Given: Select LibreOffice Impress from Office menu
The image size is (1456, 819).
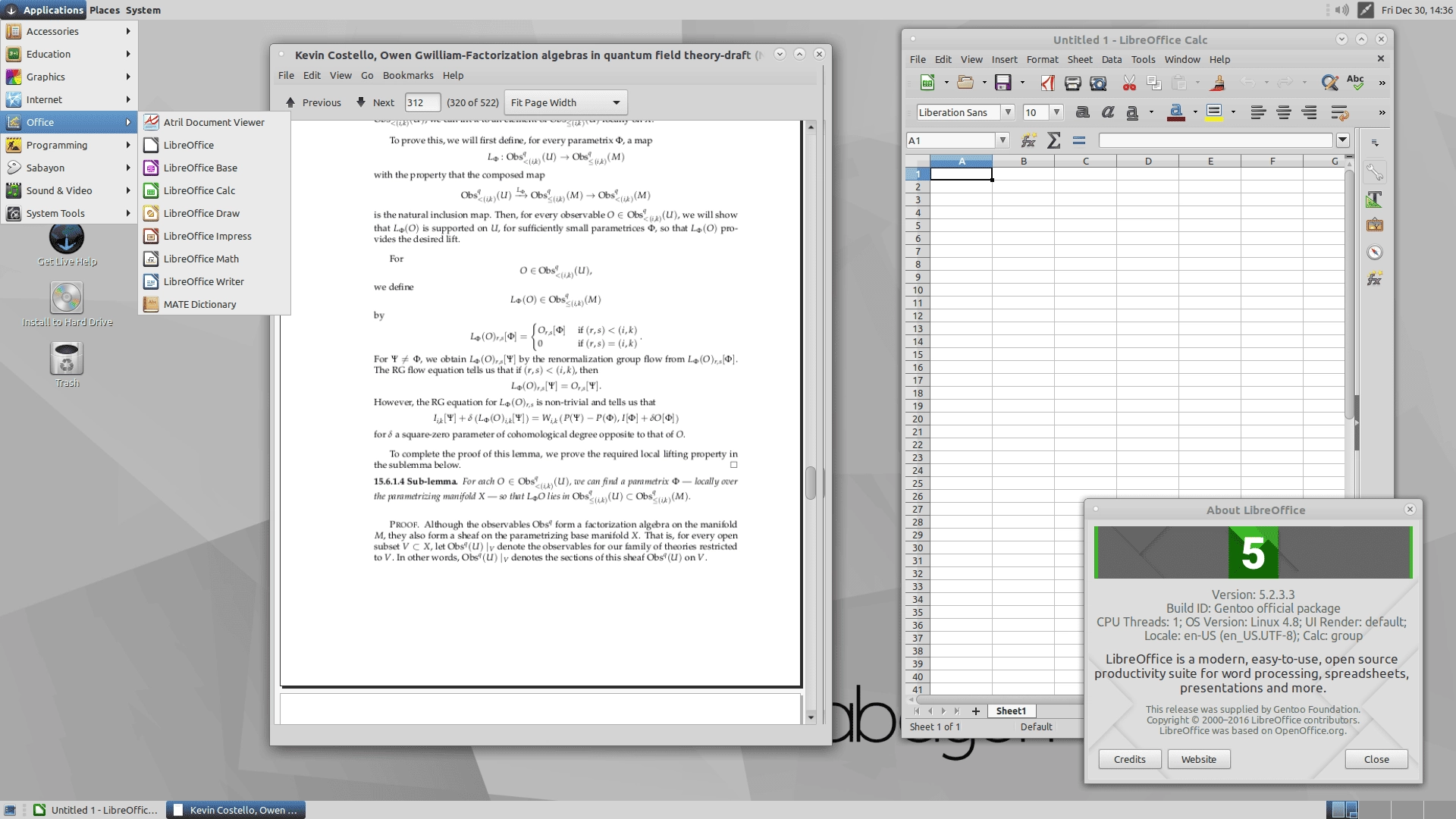Looking at the screenshot, I should tap(215, 236).
